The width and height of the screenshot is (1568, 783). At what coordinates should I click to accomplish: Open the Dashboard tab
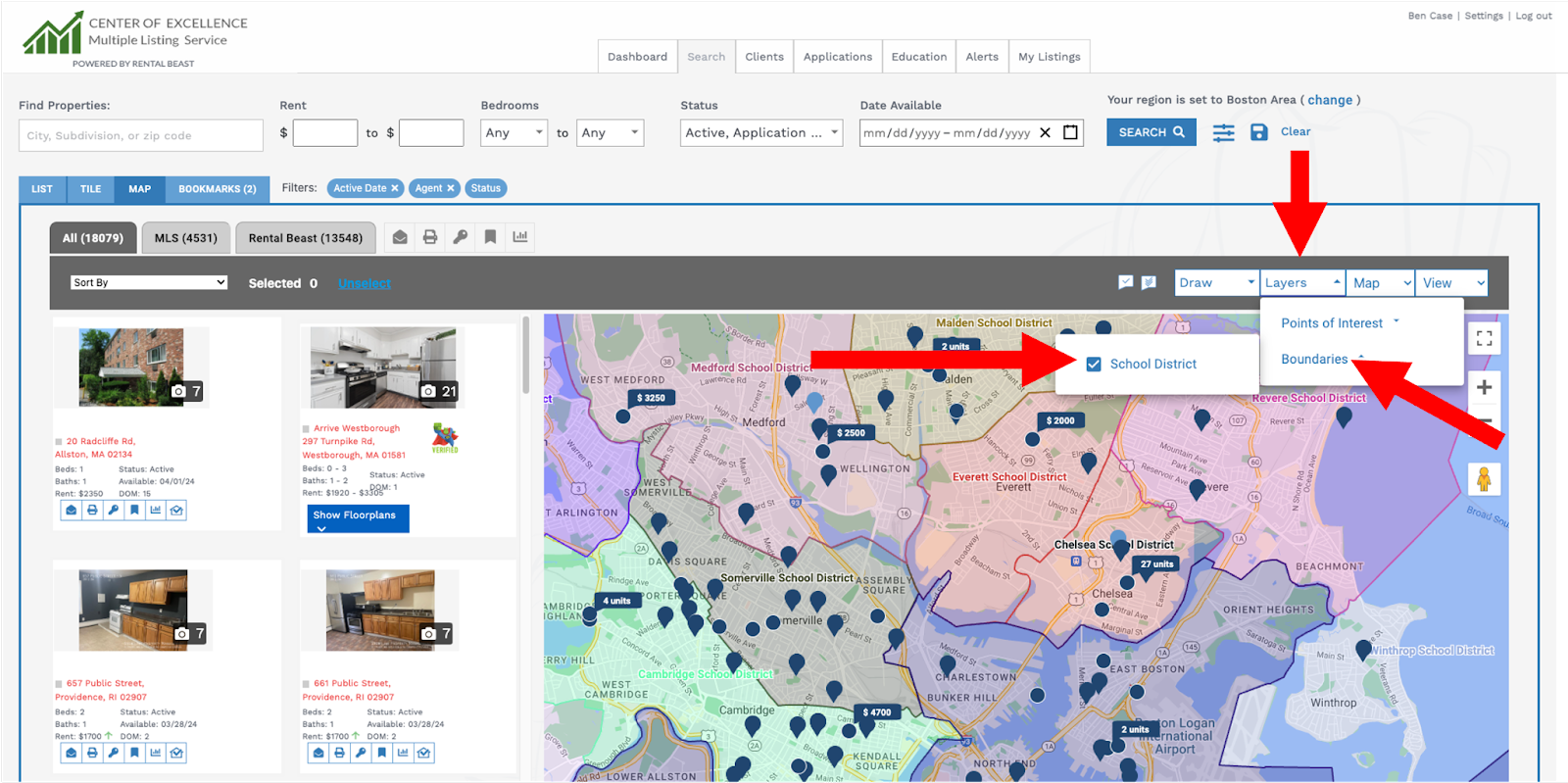(x=637, y=57)
